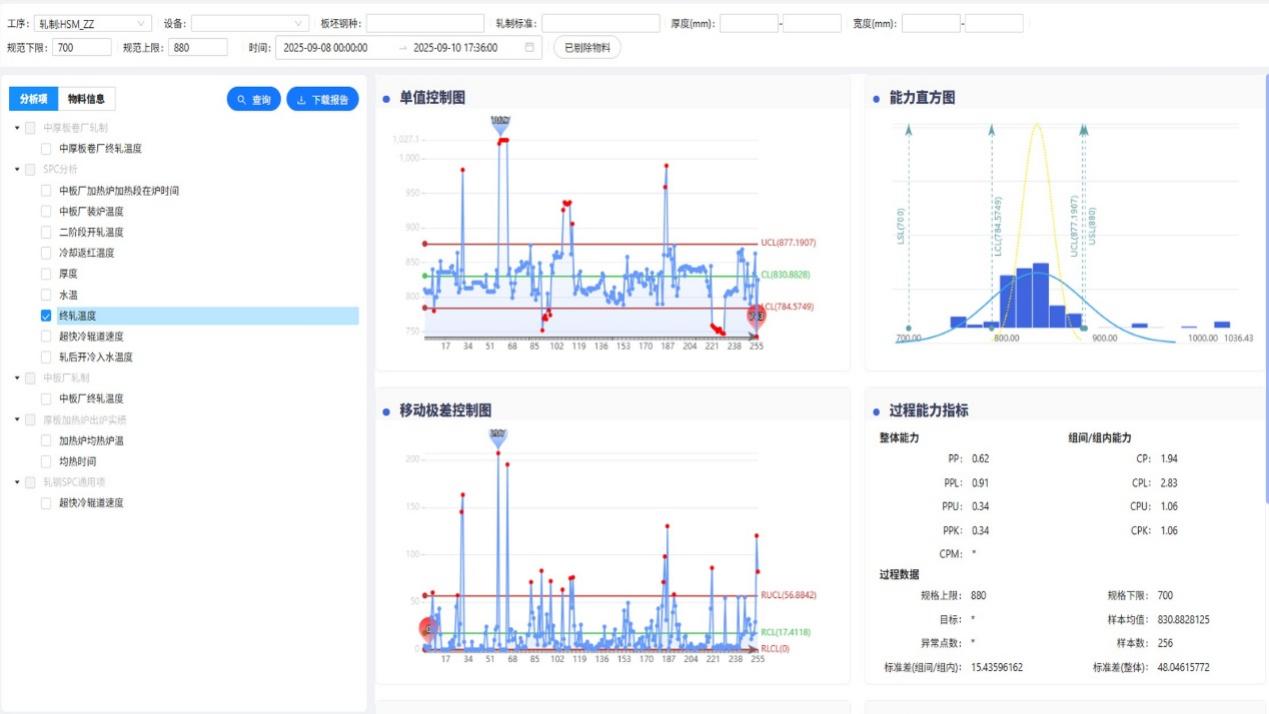Uncheck the 终轧温度 checkbox under SPC分析
The height and width of the screenshot is (714, 1269).
point(46,315)
